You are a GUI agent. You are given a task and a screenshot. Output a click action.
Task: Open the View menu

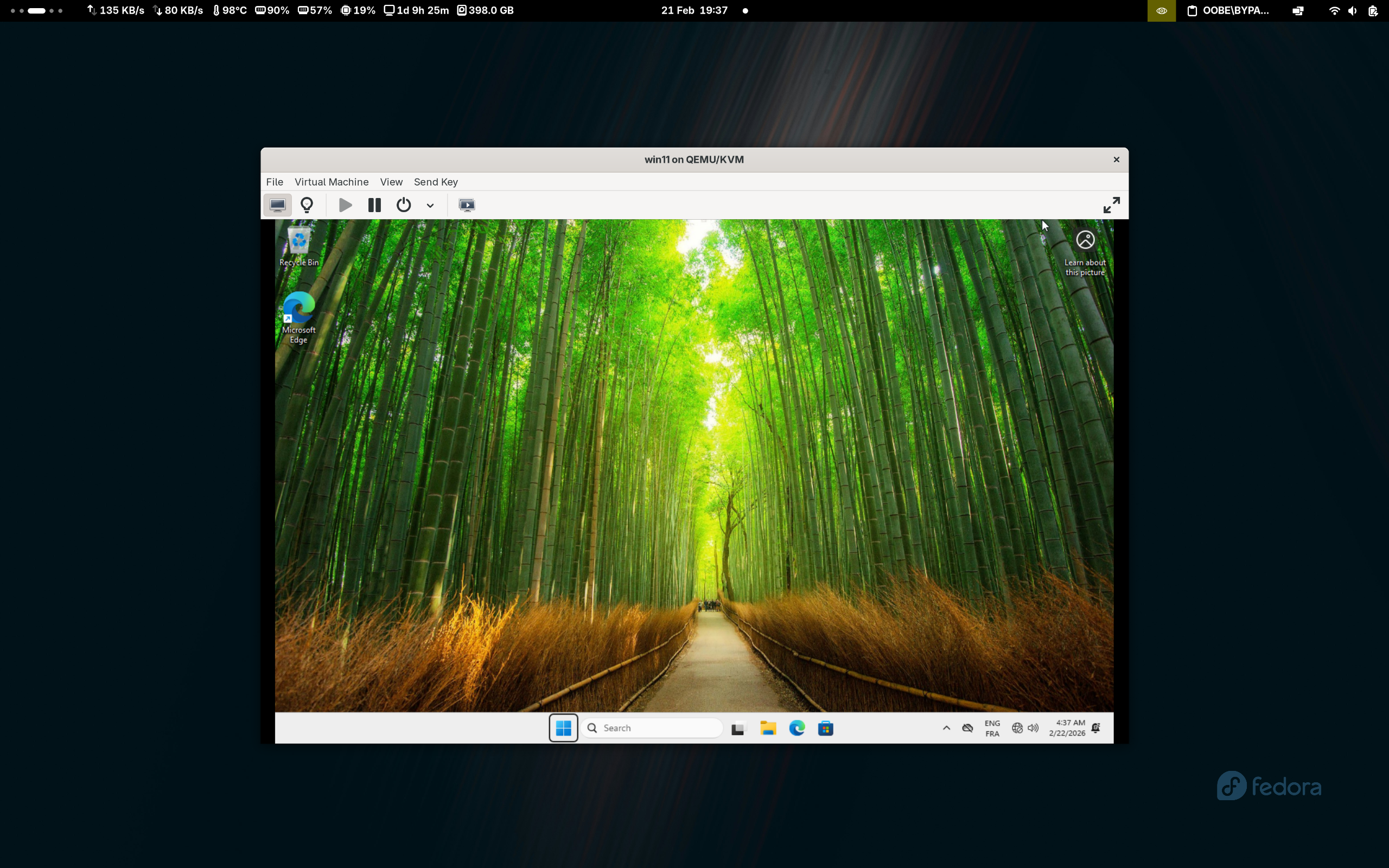(391, 182)
